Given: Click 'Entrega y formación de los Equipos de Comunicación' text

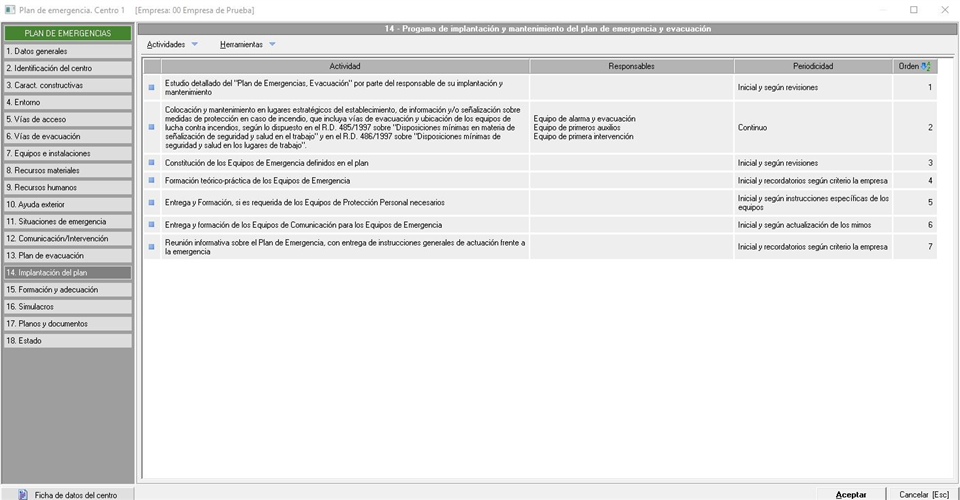Looking at the screenshot, I should (x=303, y=225).
